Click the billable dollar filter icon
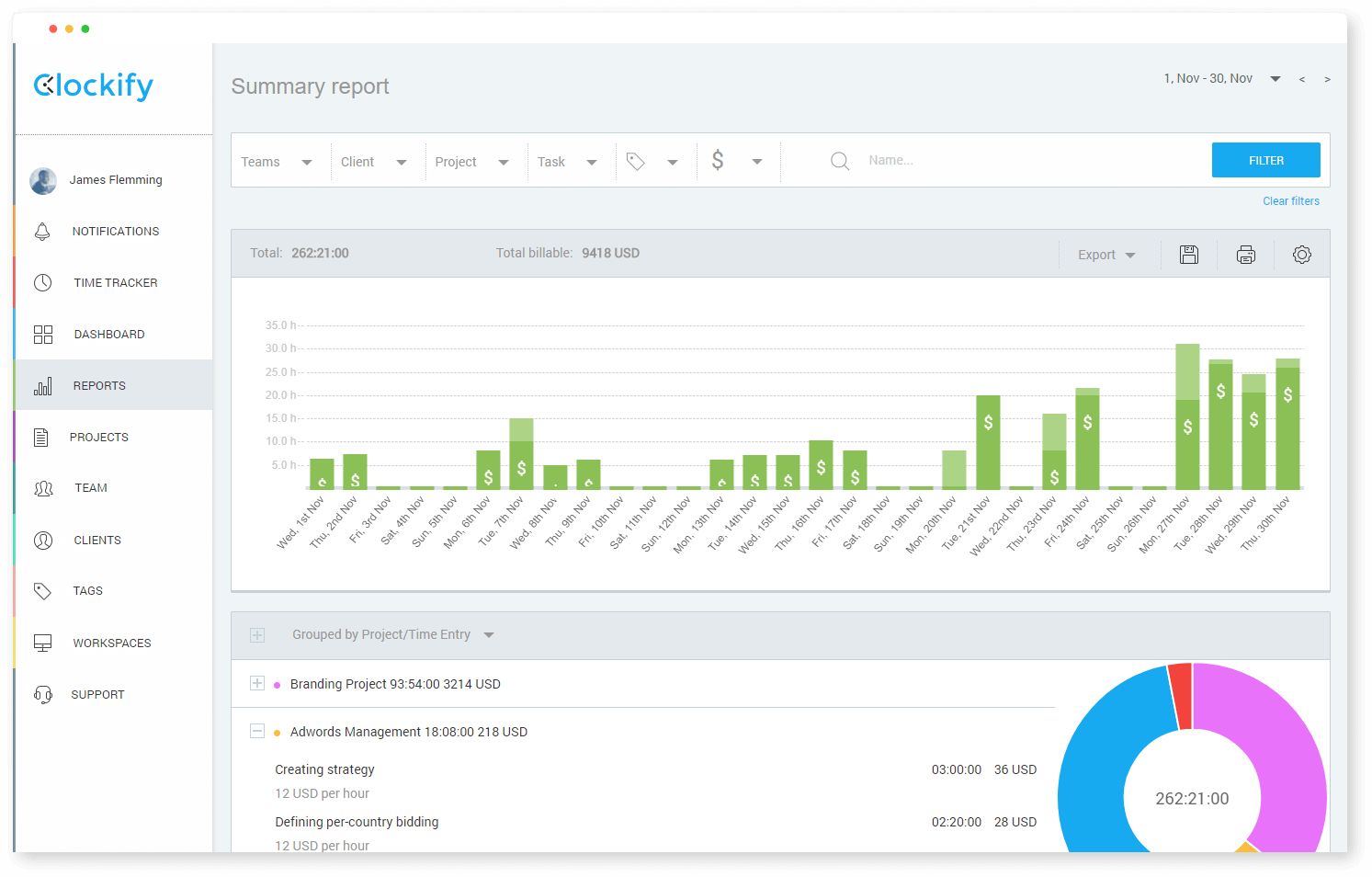1372x877 pixels. pyautogui.click(x=718, y=160)
